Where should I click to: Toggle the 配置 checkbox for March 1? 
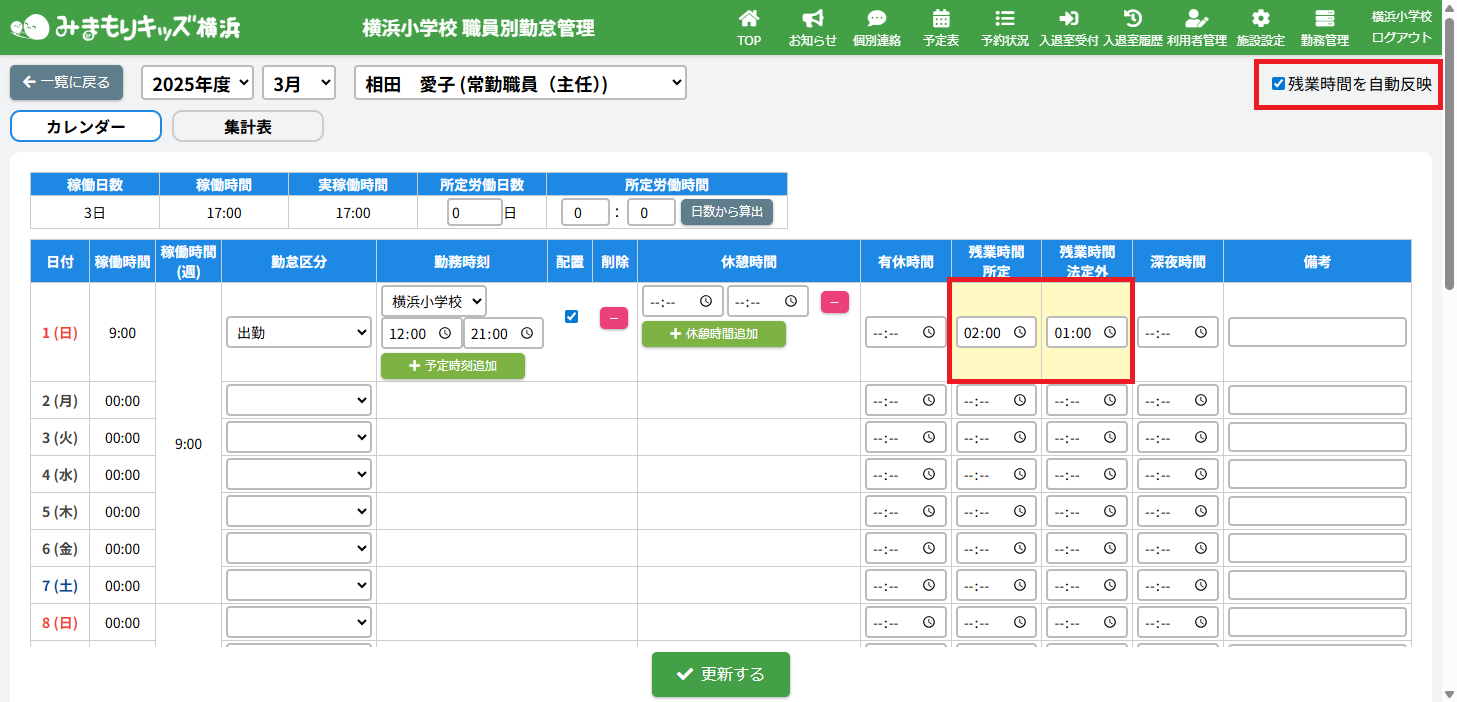click(571, 316)
